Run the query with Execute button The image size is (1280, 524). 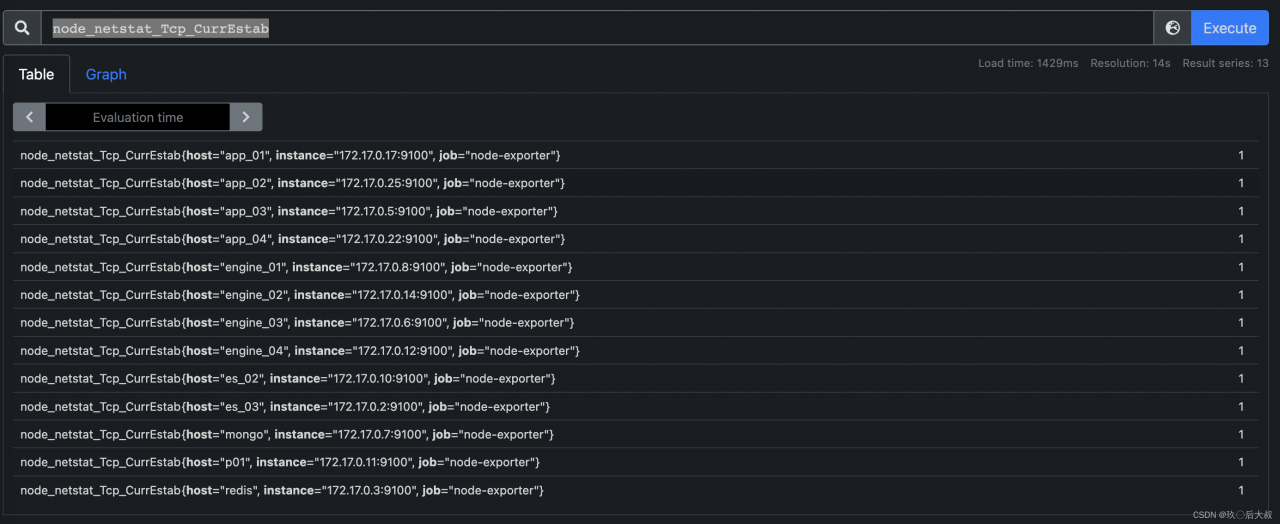(1230, 28)
